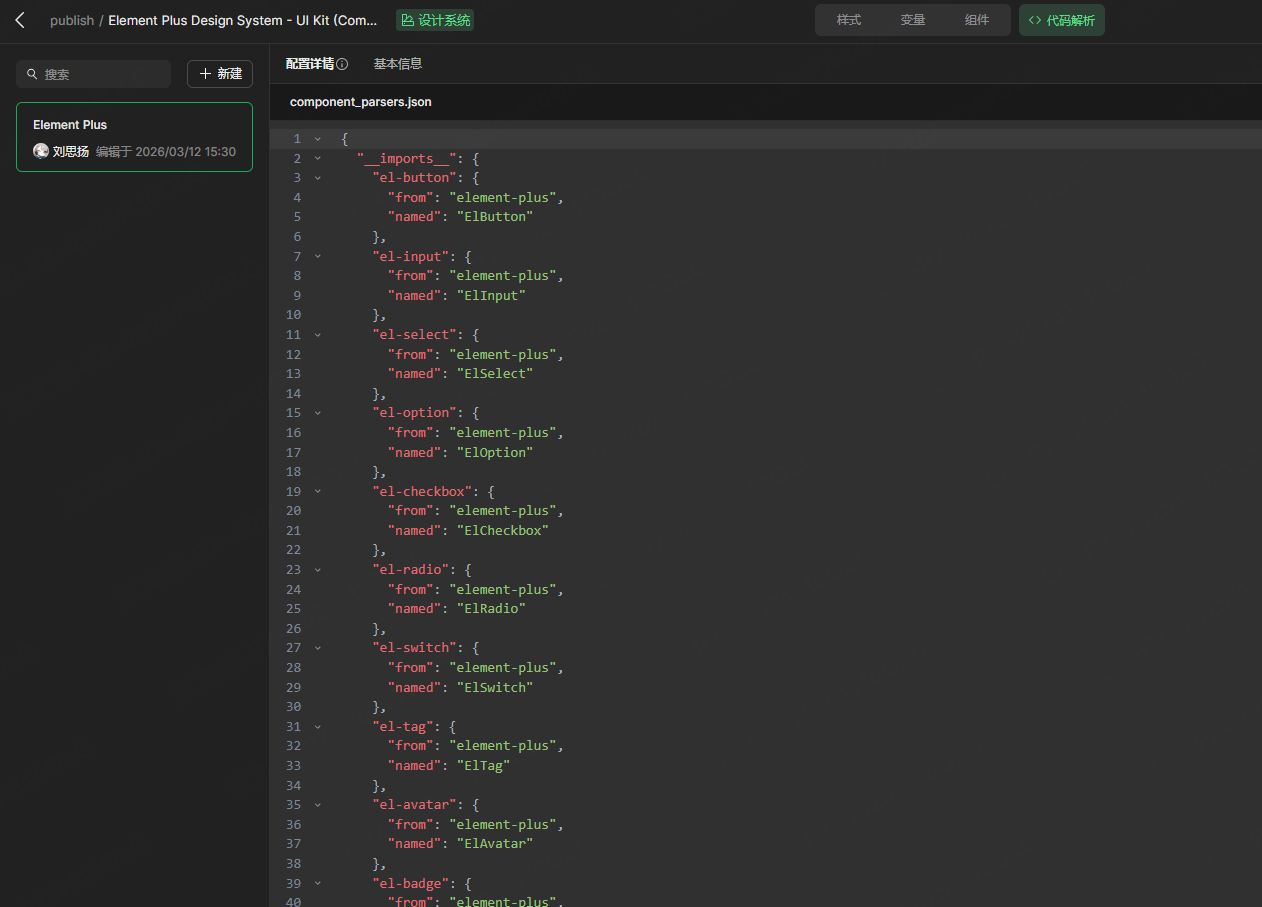Collapse the el-button fold at line 3
This screenshot has height=907, width=1262.
coord(318,178)
